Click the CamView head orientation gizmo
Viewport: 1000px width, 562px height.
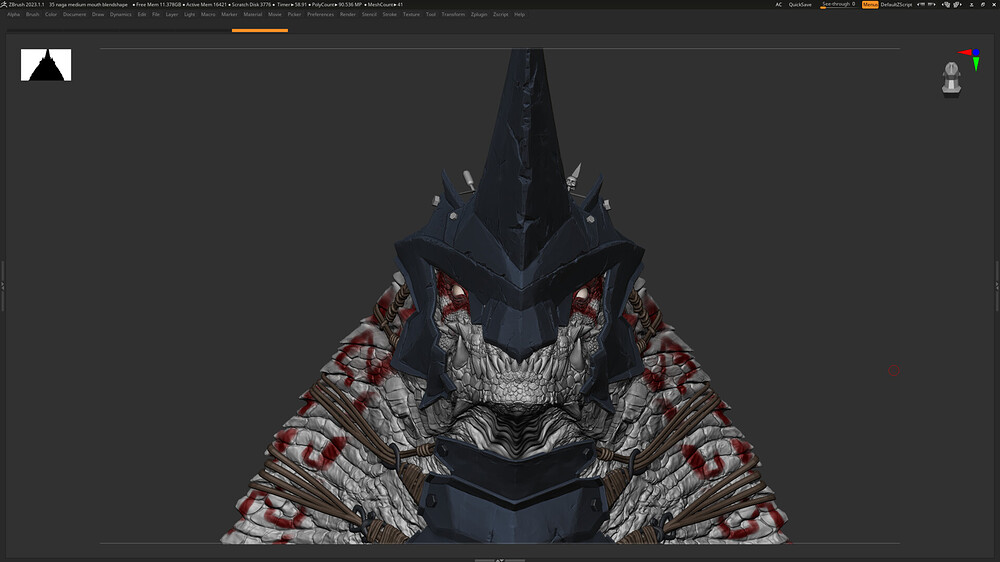[x=952, y=78]
